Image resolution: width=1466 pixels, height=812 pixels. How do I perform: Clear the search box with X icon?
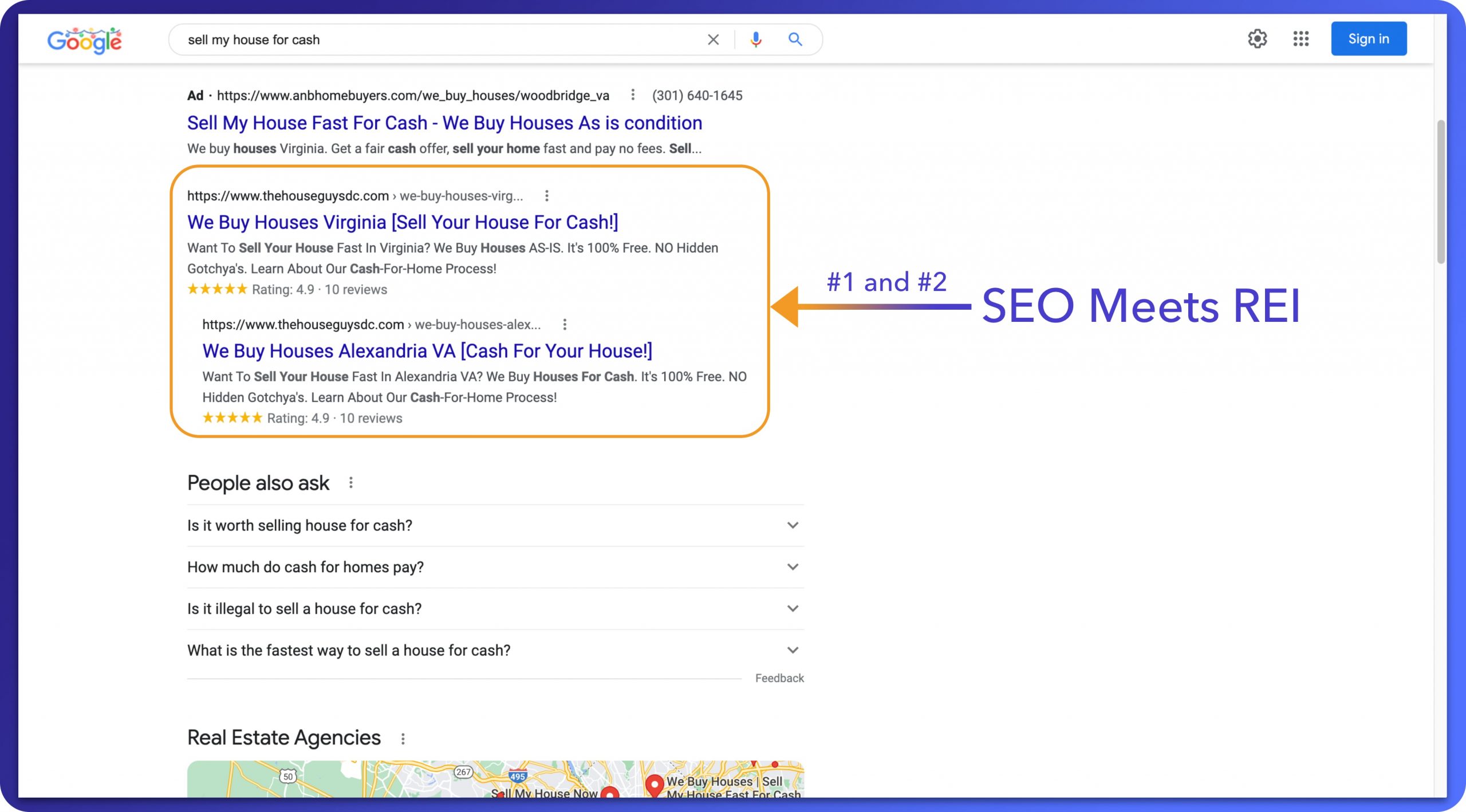tap(713, 40)
